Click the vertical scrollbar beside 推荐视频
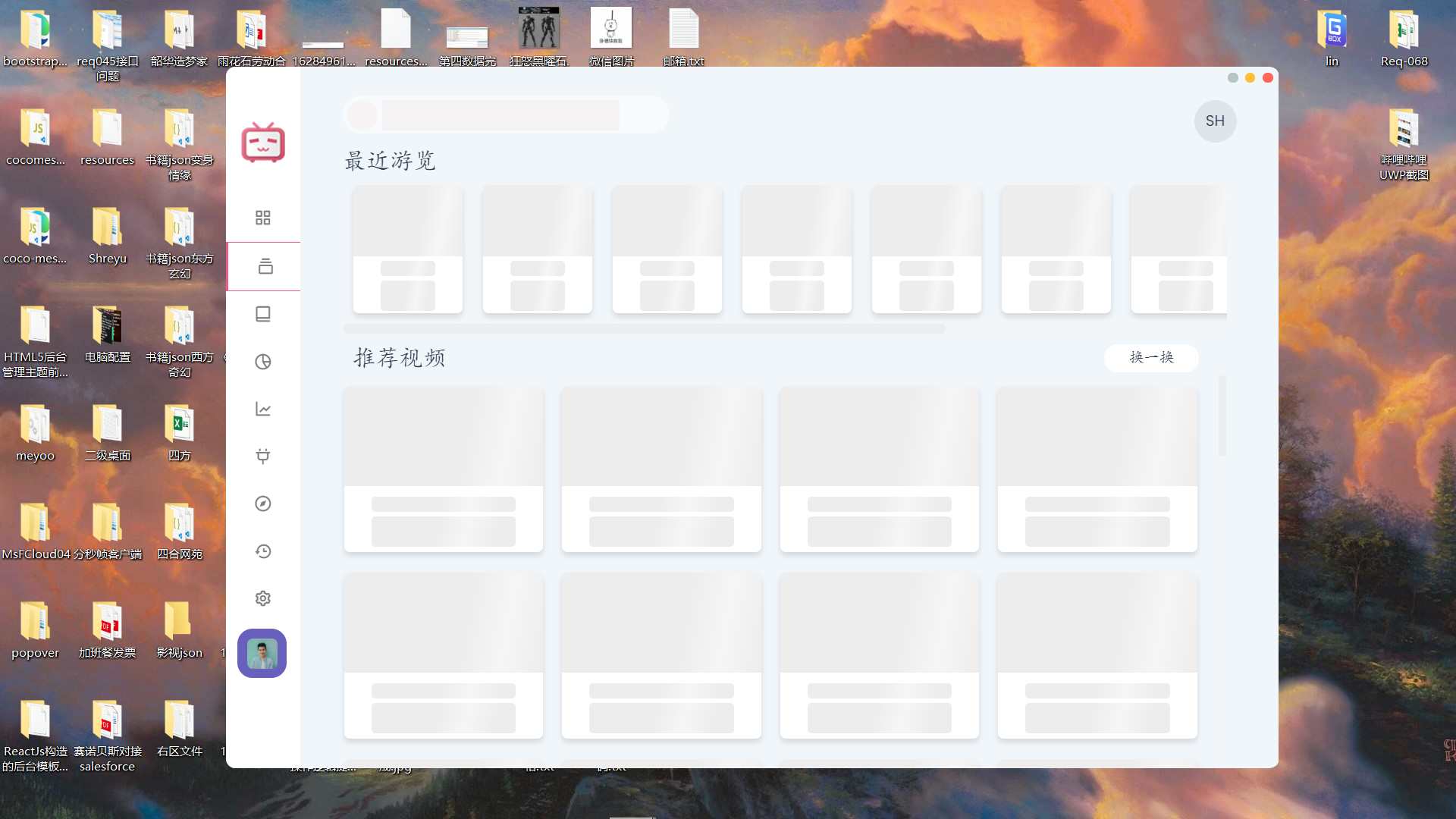Screen dimensions: 1456x819 click(x=1222, y=416)
